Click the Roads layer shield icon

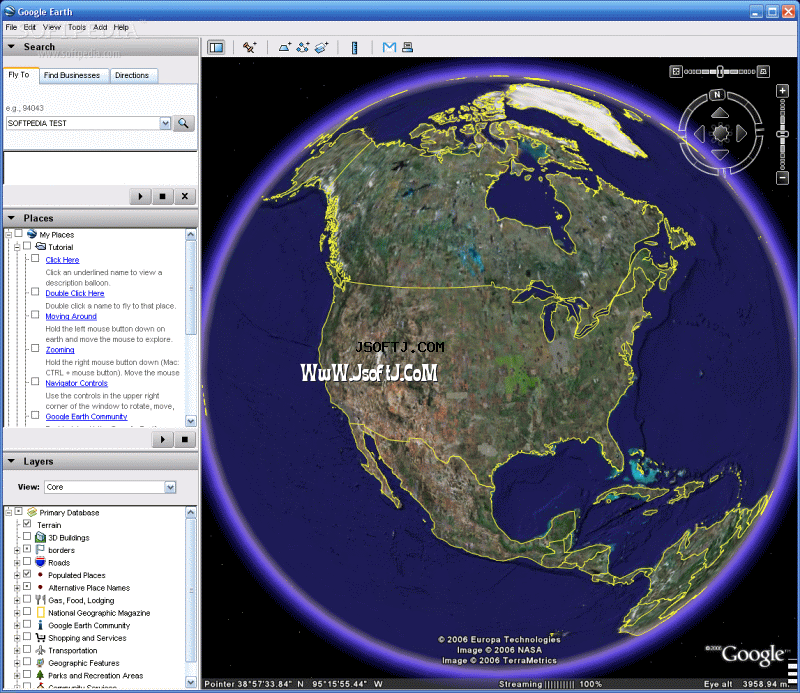[x=40, y=562]
